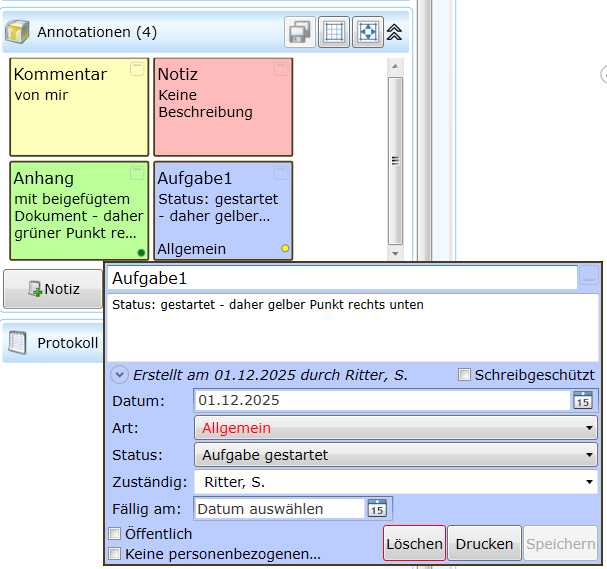Enable the Schreibgeschützt checkbox

coord(464,375)
